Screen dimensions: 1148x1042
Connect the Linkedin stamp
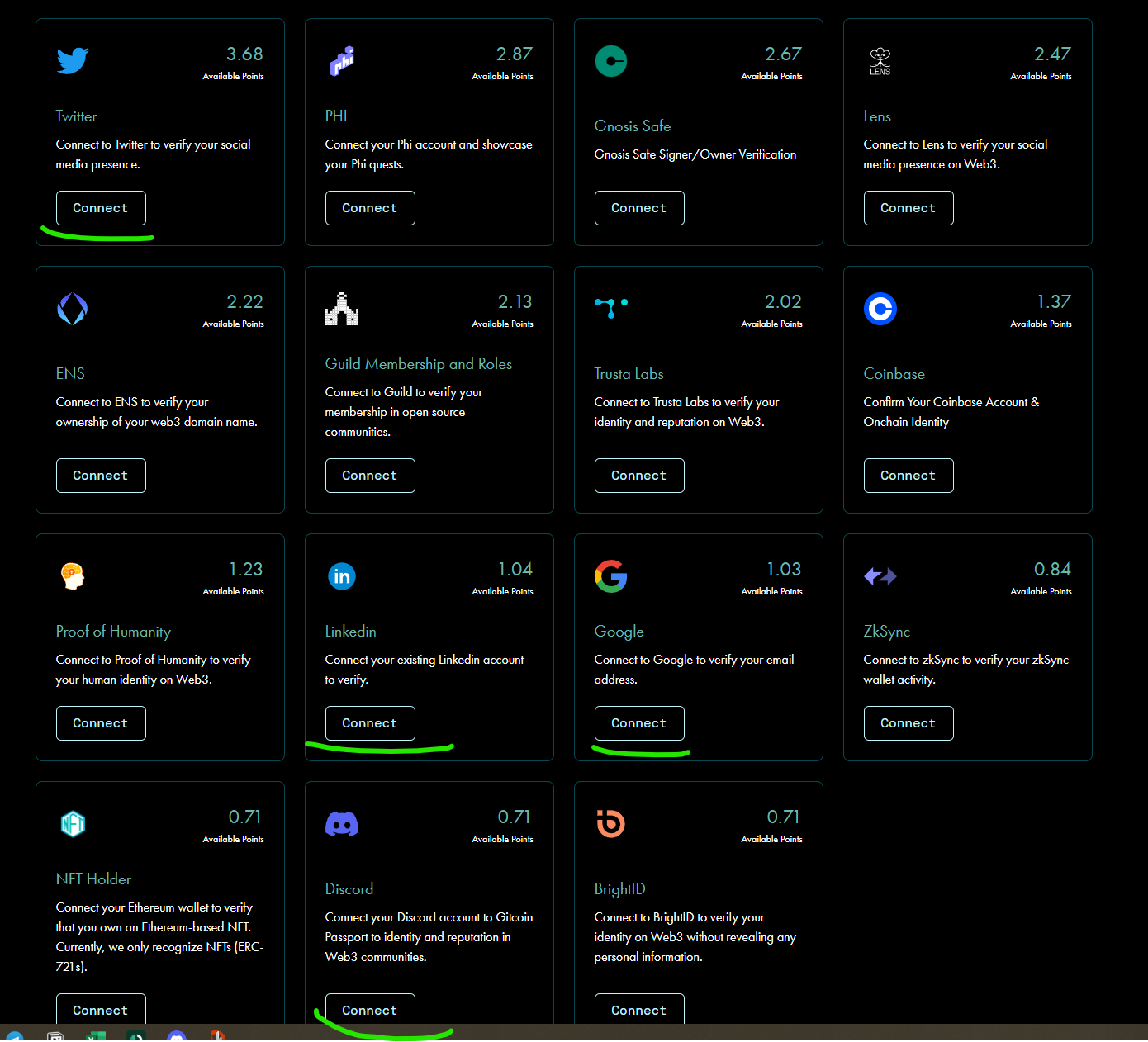370,723
